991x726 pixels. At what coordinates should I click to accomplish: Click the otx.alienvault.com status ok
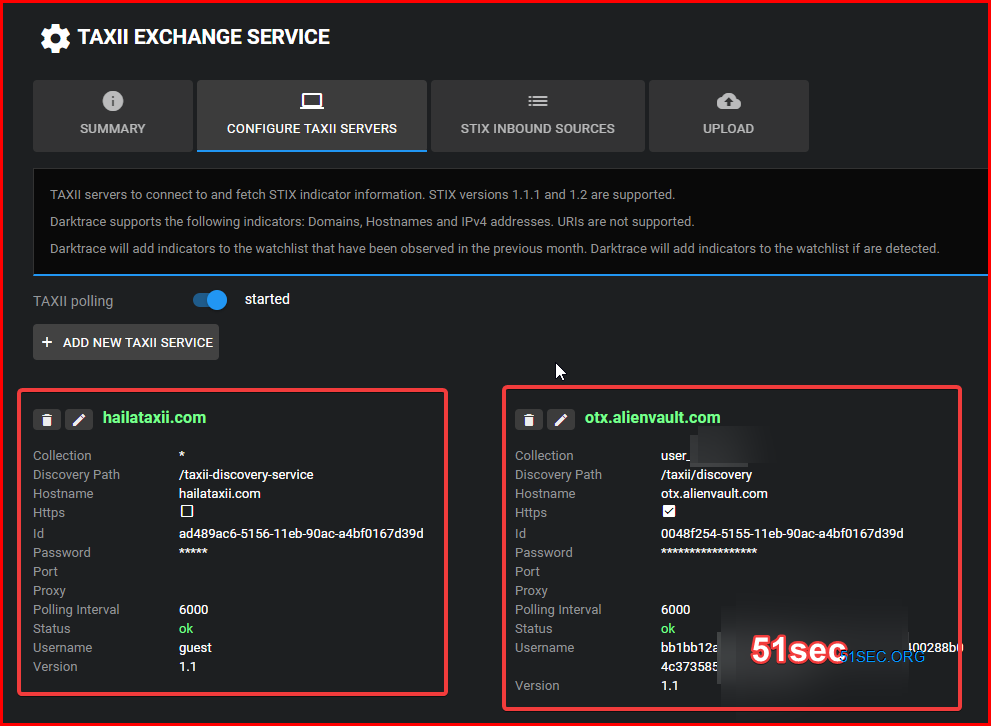(x=667, y=629)
